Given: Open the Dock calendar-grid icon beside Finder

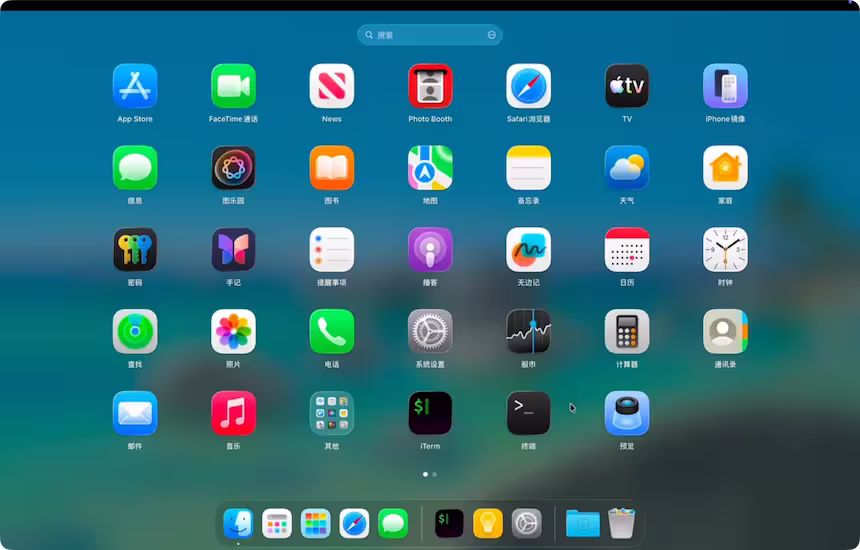Looking at the screenshot, I should [277, 523].
